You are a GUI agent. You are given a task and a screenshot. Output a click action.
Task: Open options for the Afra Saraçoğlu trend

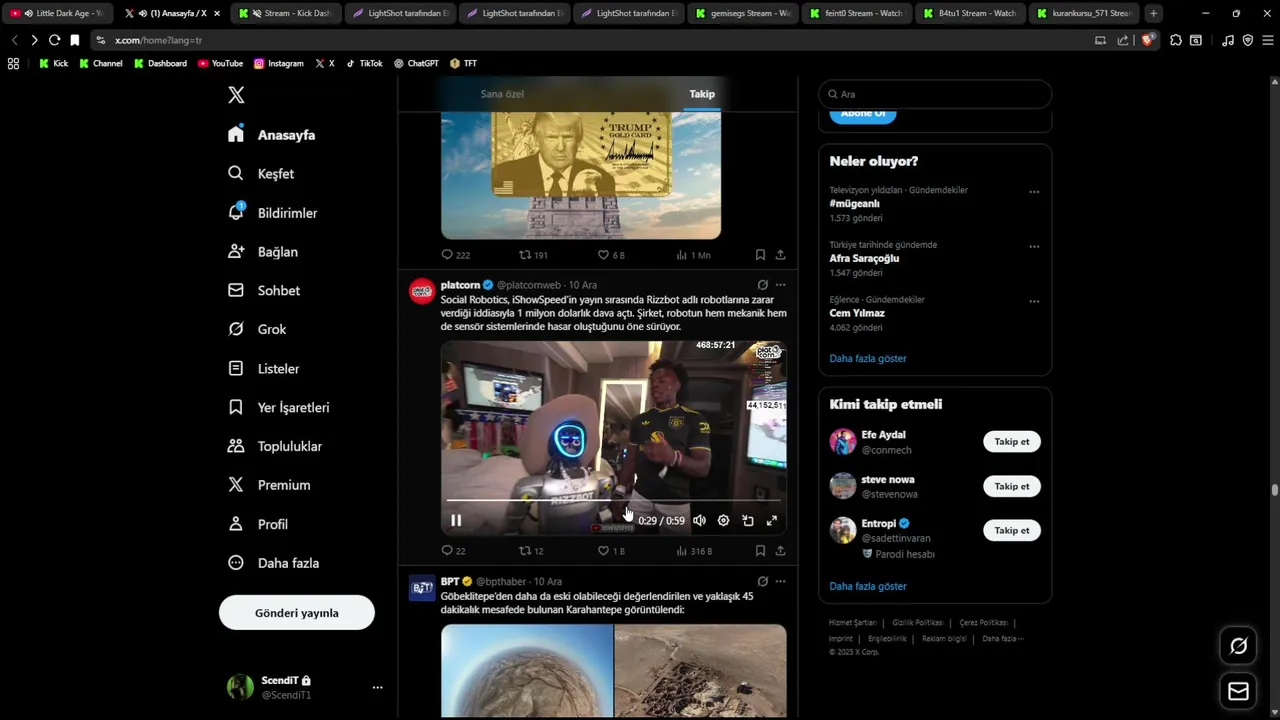pos(1034,247)
